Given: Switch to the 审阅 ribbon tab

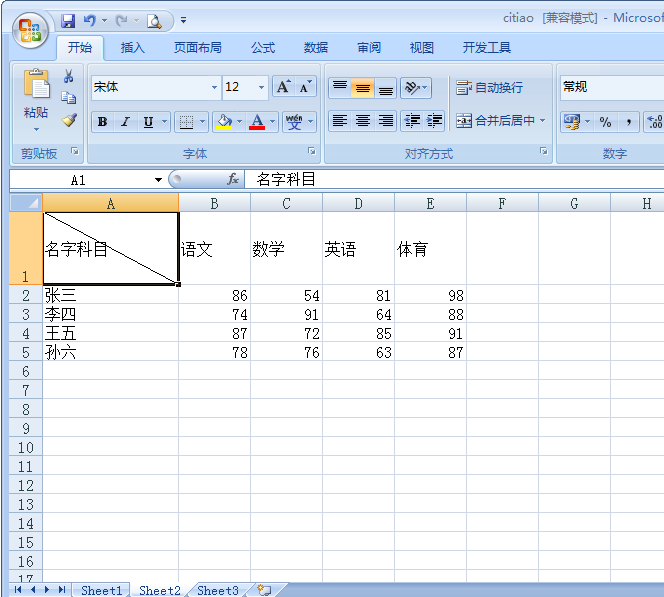Looking at the screenshot, I should (369, 47).
